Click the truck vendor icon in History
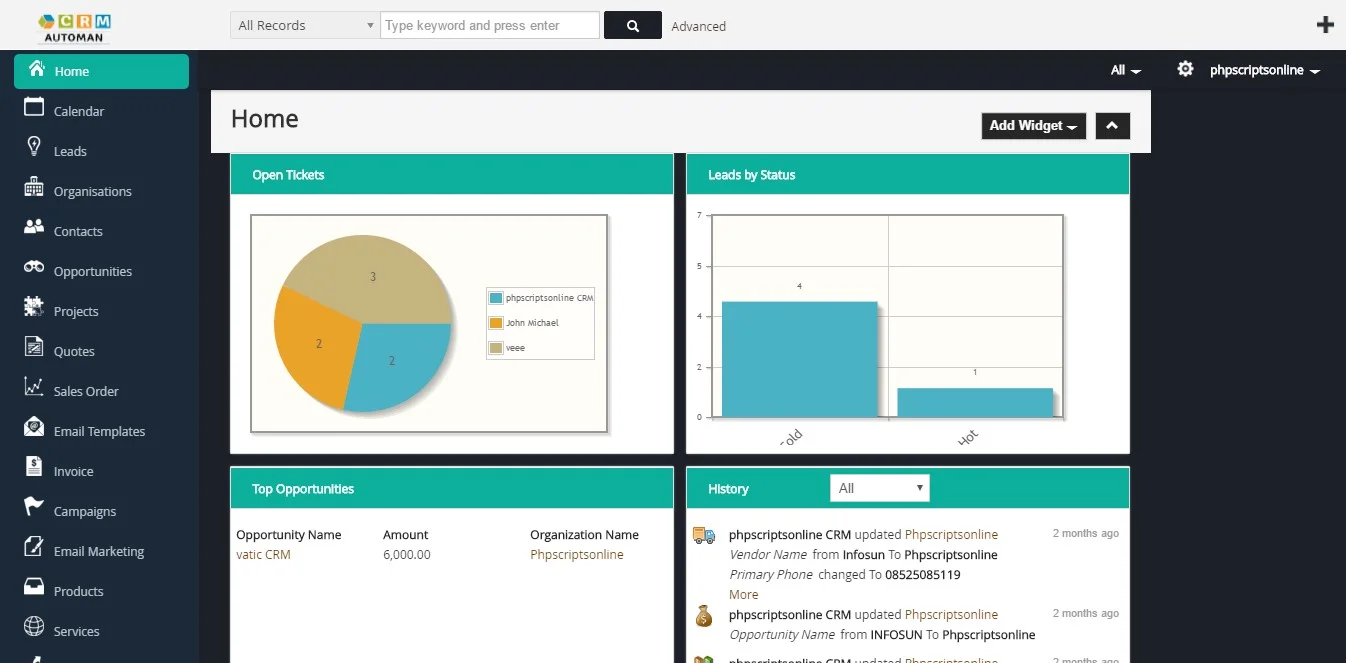 (x=704, y=536)
